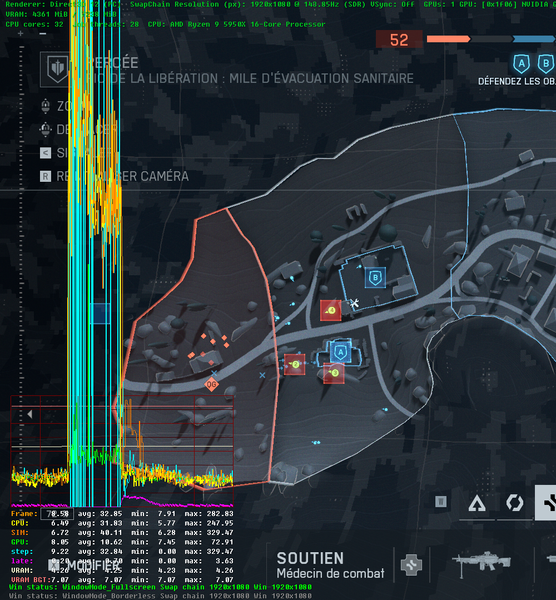Click the objective B shield in top-right header
This screenshot has height=600, width=556.
[546, 64]
